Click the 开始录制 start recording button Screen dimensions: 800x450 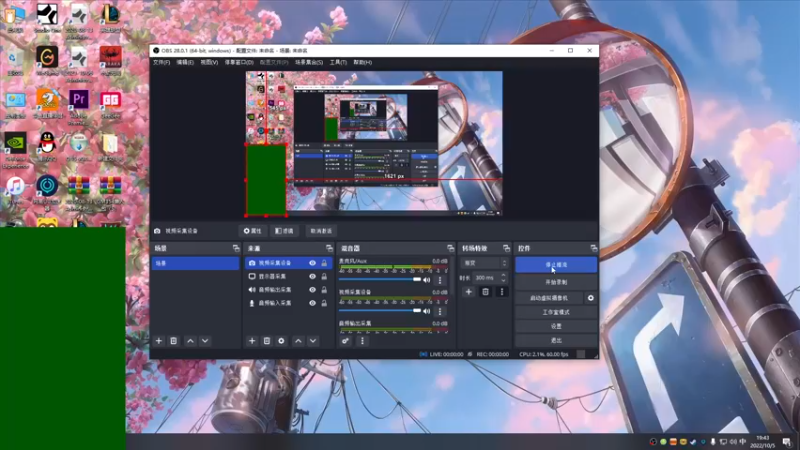556,282
